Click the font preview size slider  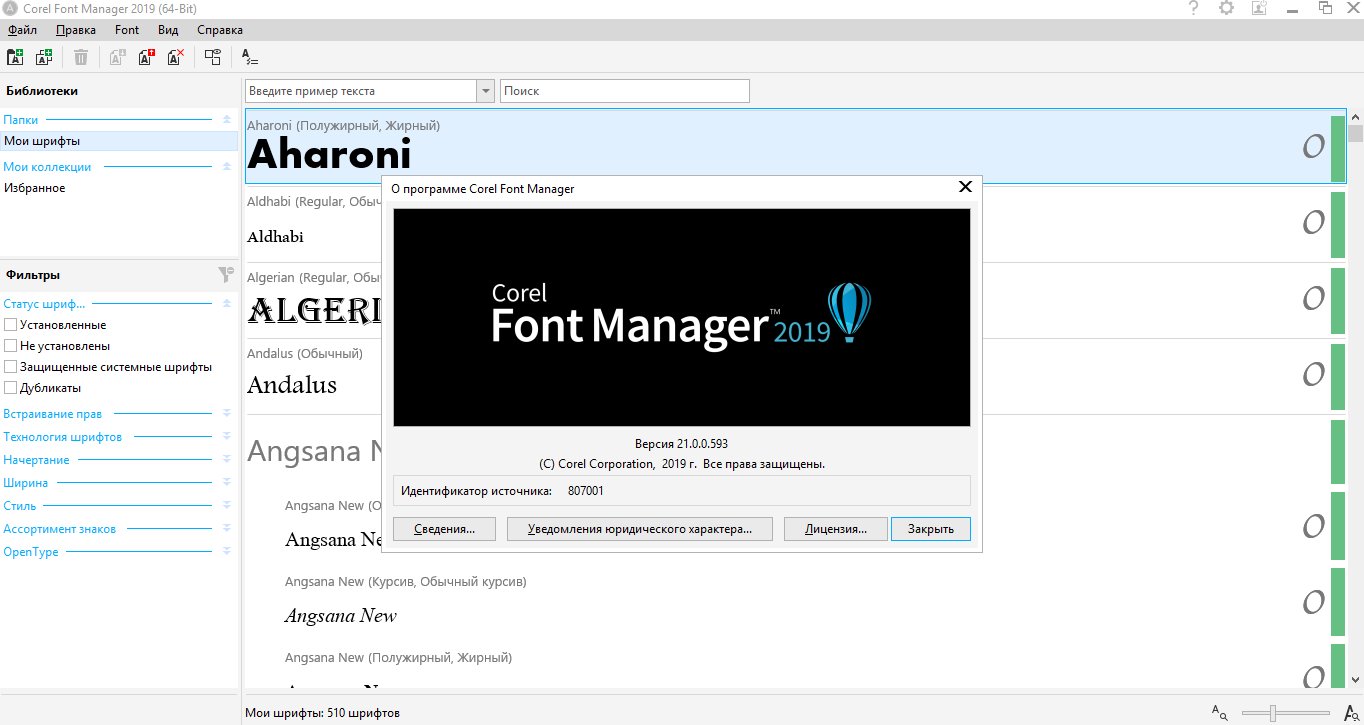point(1273,713)
